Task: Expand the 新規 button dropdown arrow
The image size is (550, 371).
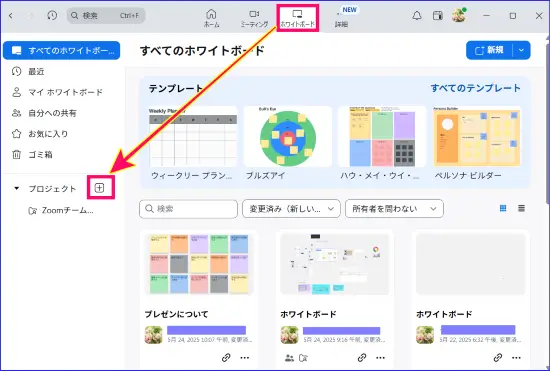Action: (x=522, y=50)
